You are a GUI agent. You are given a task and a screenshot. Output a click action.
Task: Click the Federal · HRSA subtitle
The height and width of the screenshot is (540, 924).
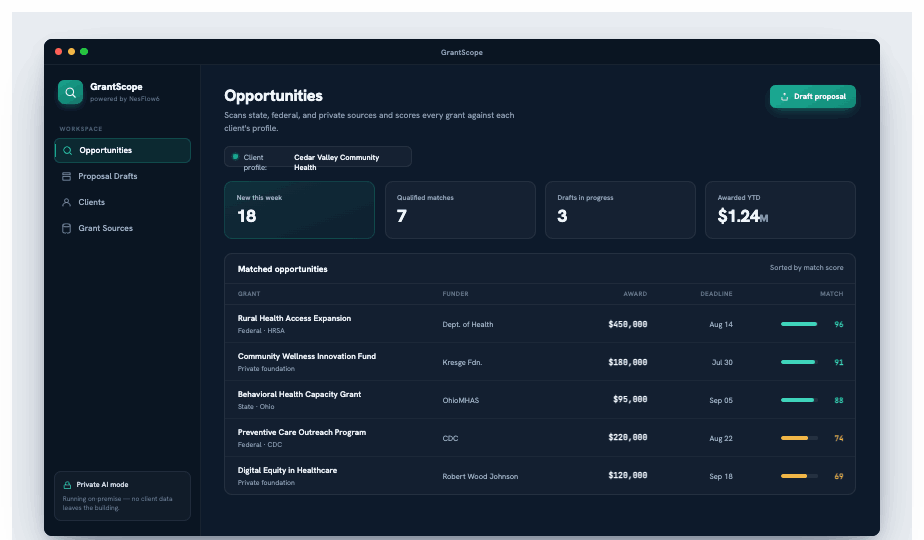coord(261,331)
